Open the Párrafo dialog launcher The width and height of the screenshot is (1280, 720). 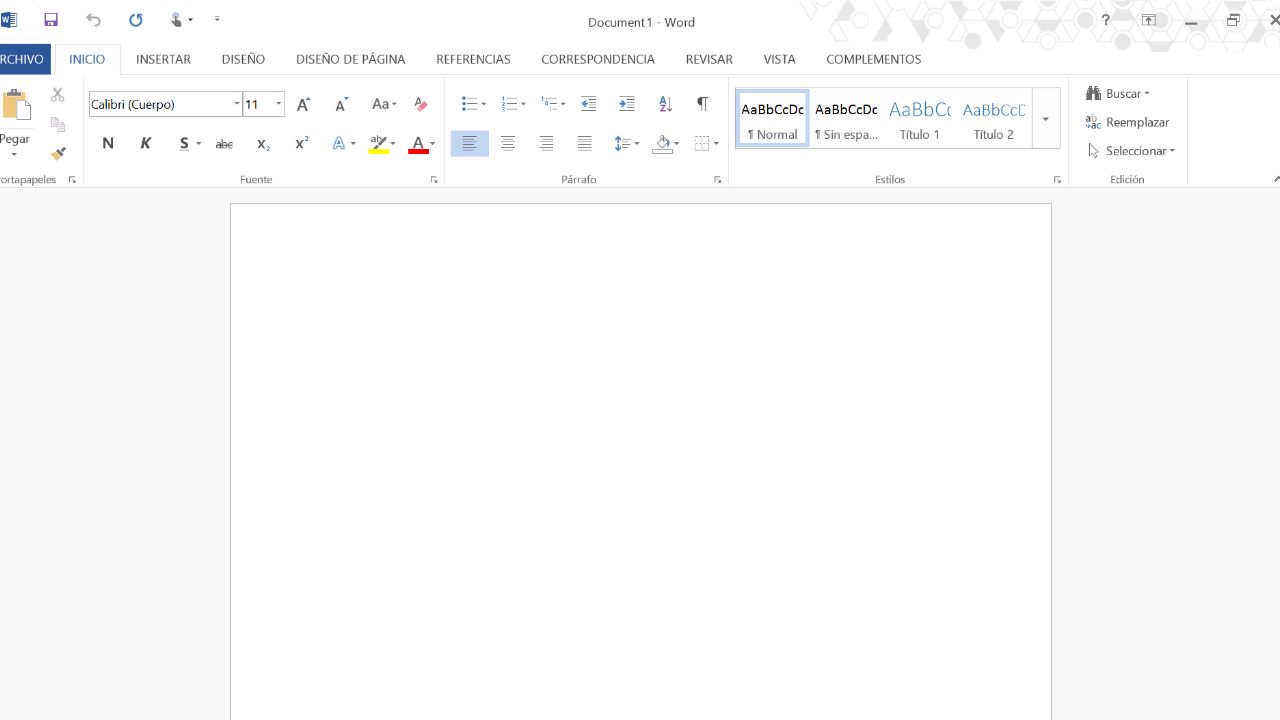pos(718,180)
